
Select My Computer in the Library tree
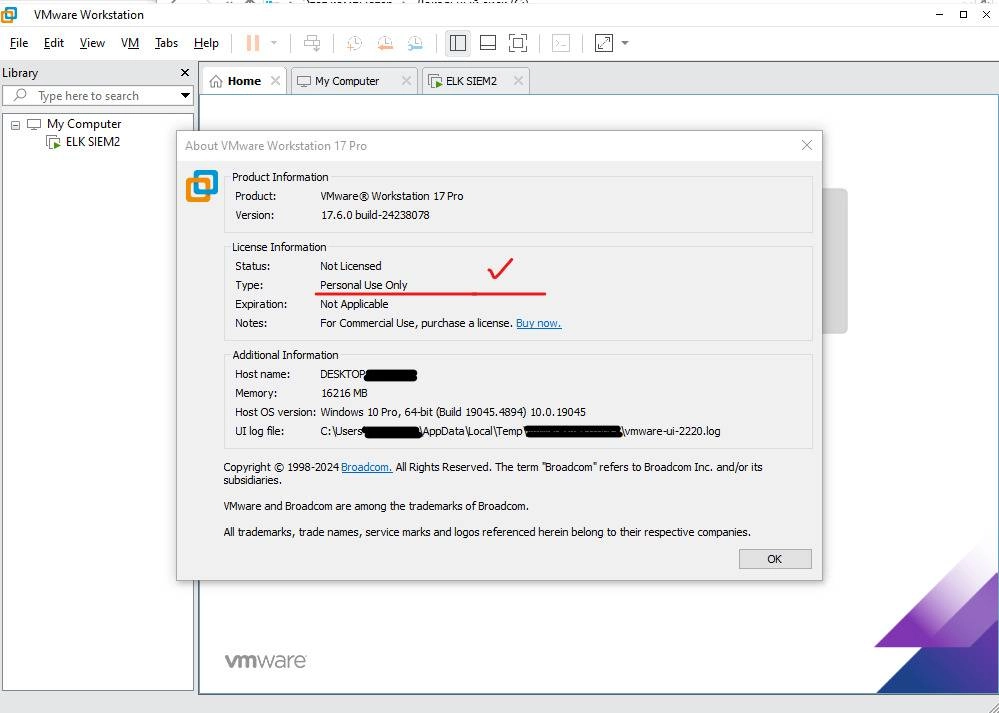point(84,124)
